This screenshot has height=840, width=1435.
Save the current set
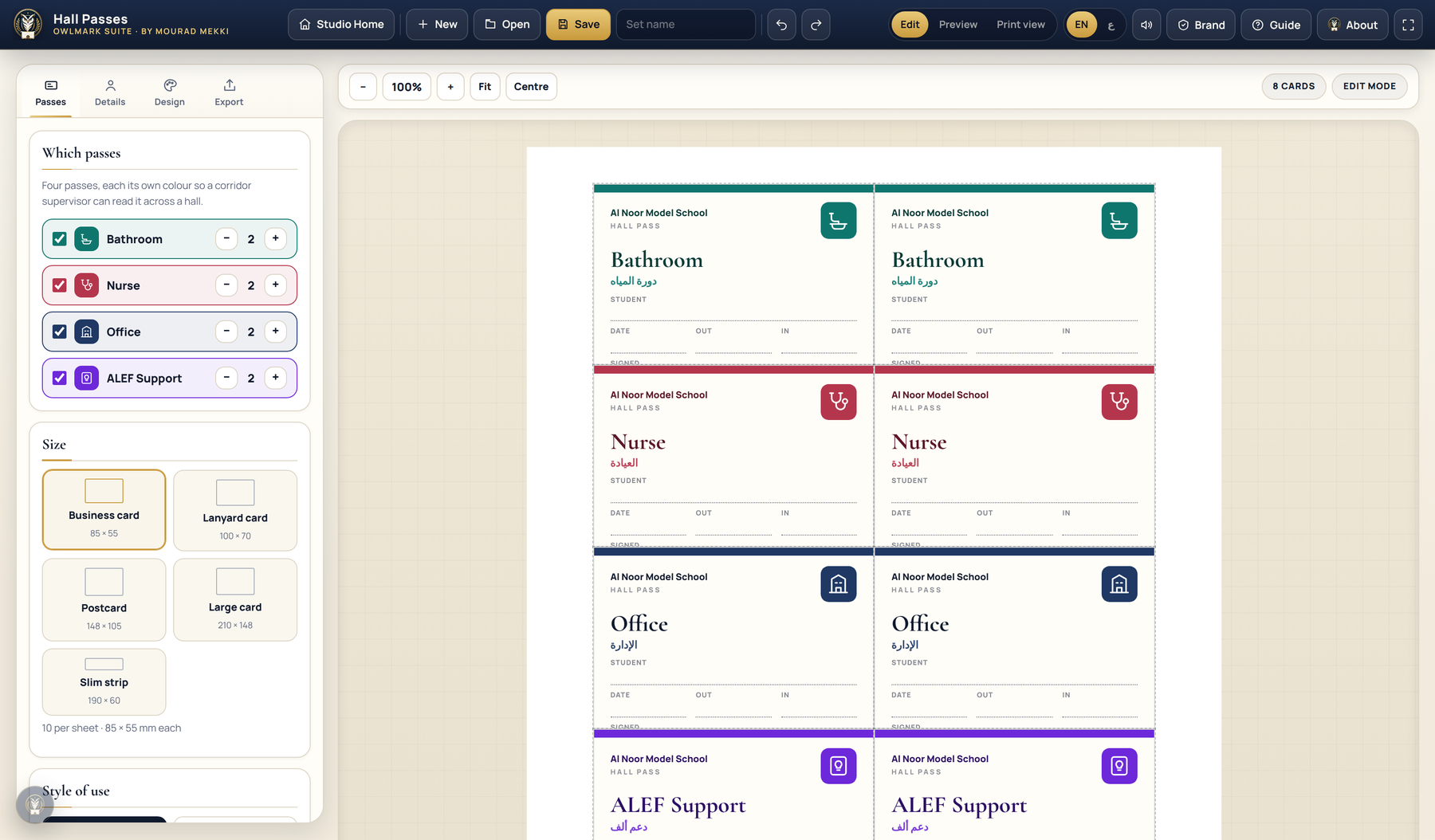(578, 25)
